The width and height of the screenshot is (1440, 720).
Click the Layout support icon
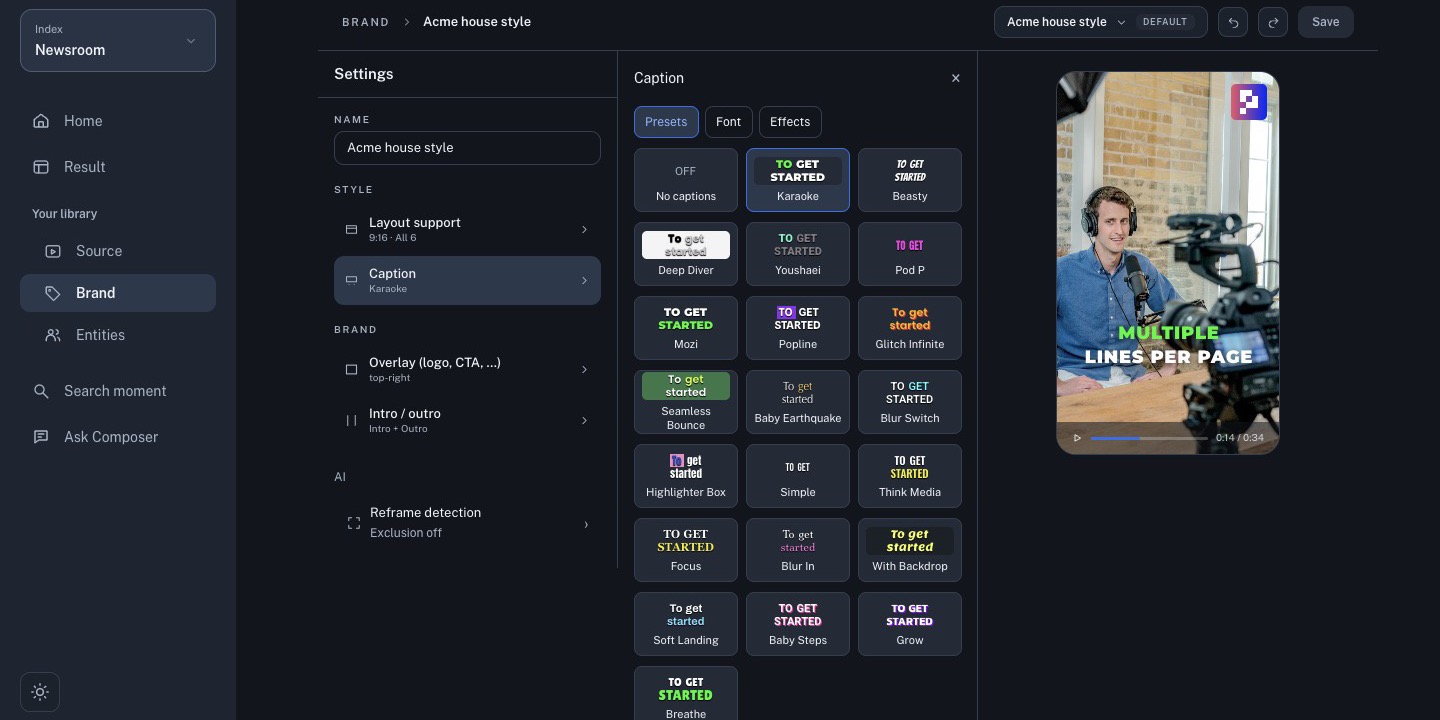(x=351, y=230)
